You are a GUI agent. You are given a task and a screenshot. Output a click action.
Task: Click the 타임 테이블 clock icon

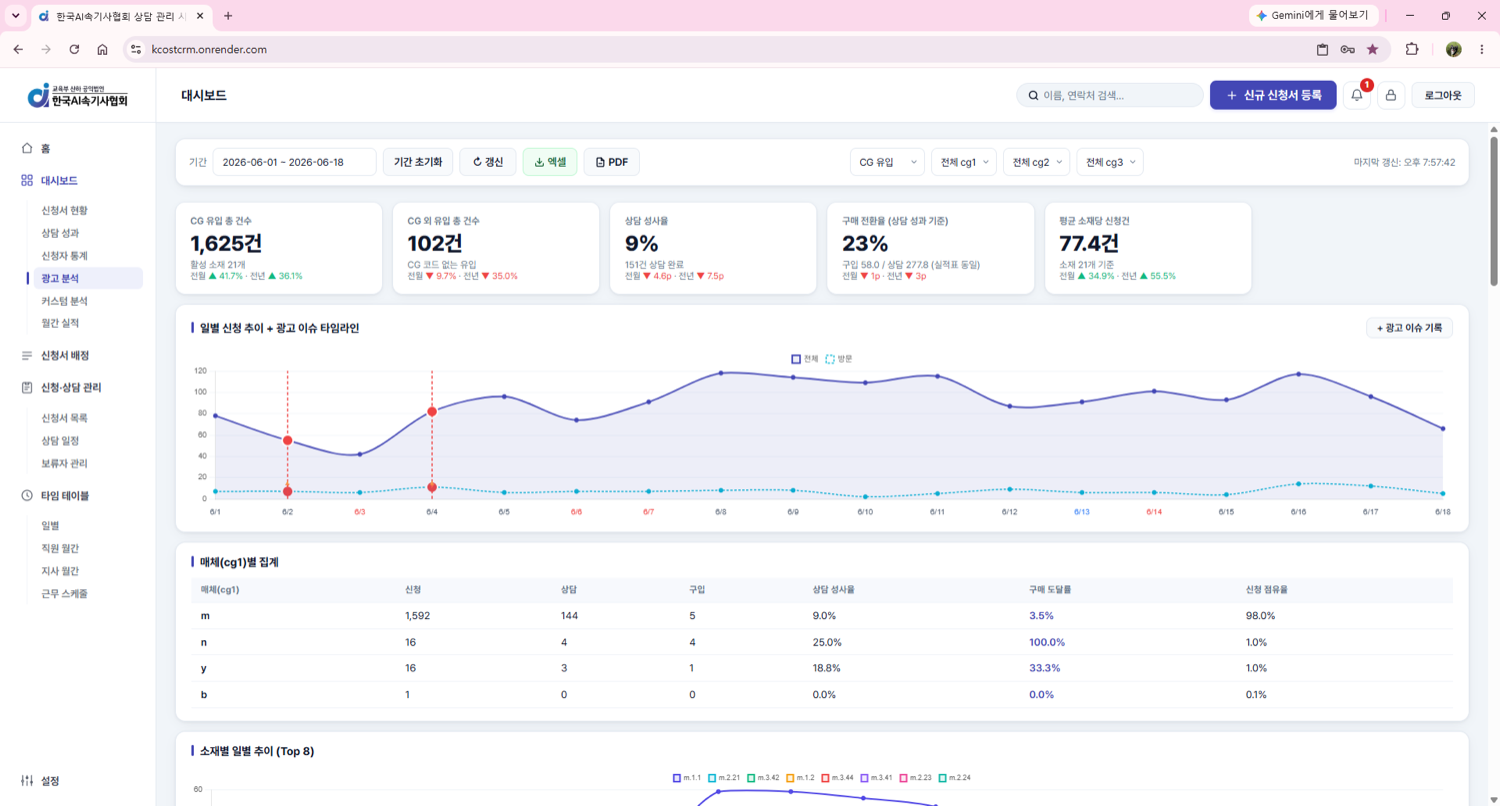pos(27,495)
